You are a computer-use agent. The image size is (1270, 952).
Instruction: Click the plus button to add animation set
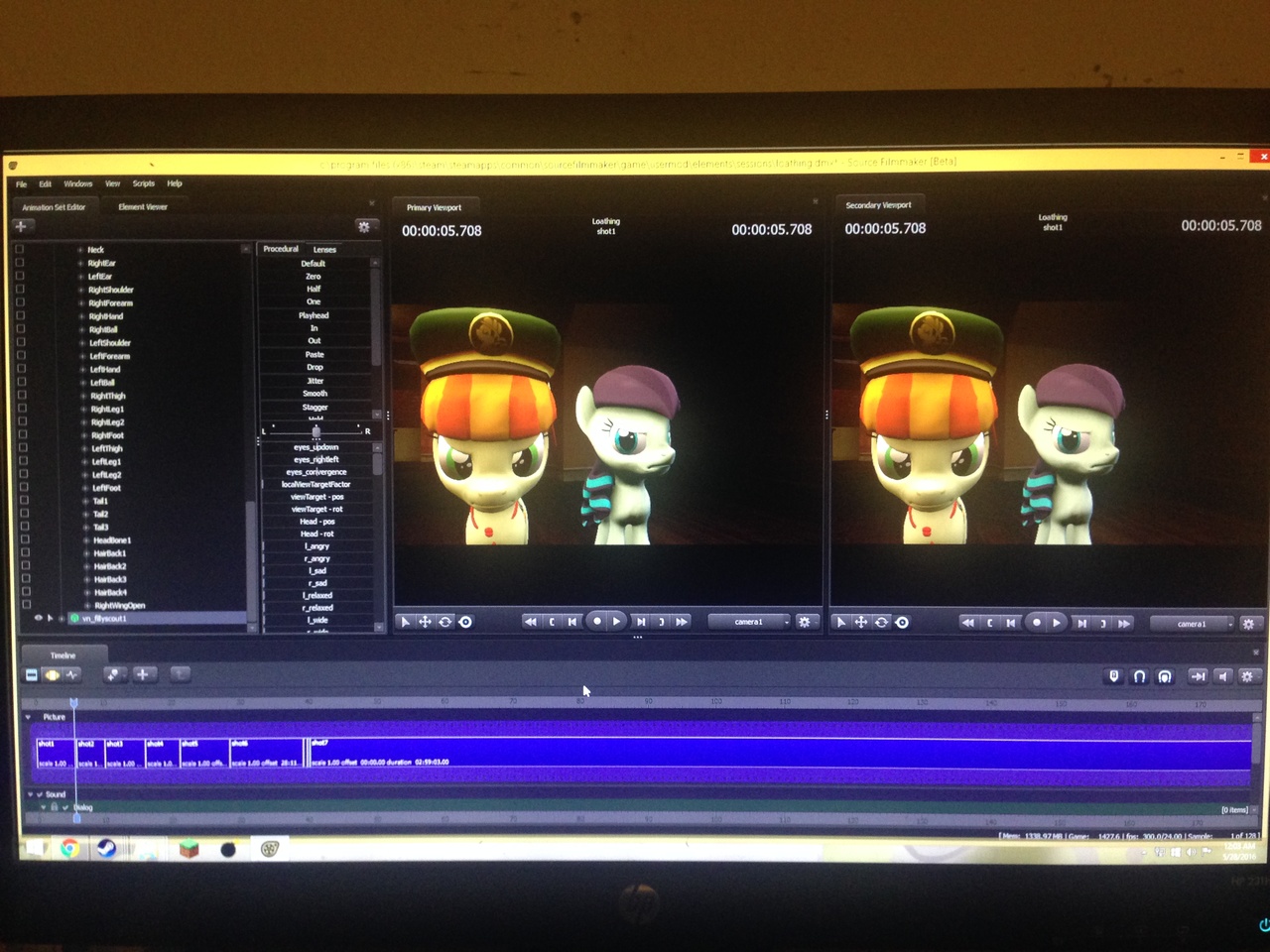[x=21, y=226]
